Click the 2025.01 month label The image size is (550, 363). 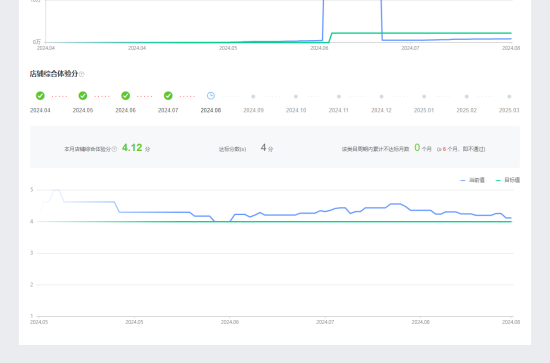click(x=424, y=110)
